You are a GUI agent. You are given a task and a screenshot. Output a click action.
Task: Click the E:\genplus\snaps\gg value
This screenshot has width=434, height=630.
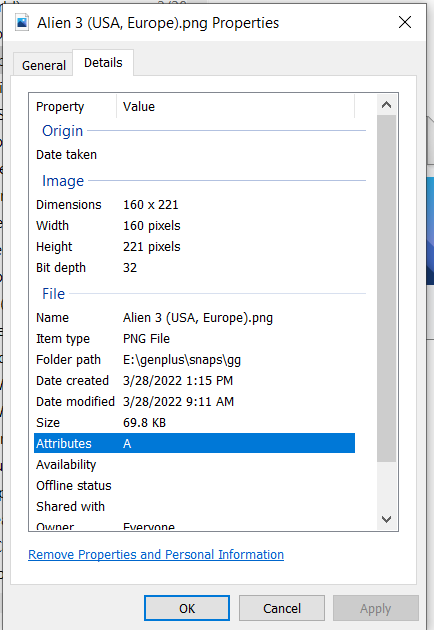pyautogui.click(x=182, y=360)
